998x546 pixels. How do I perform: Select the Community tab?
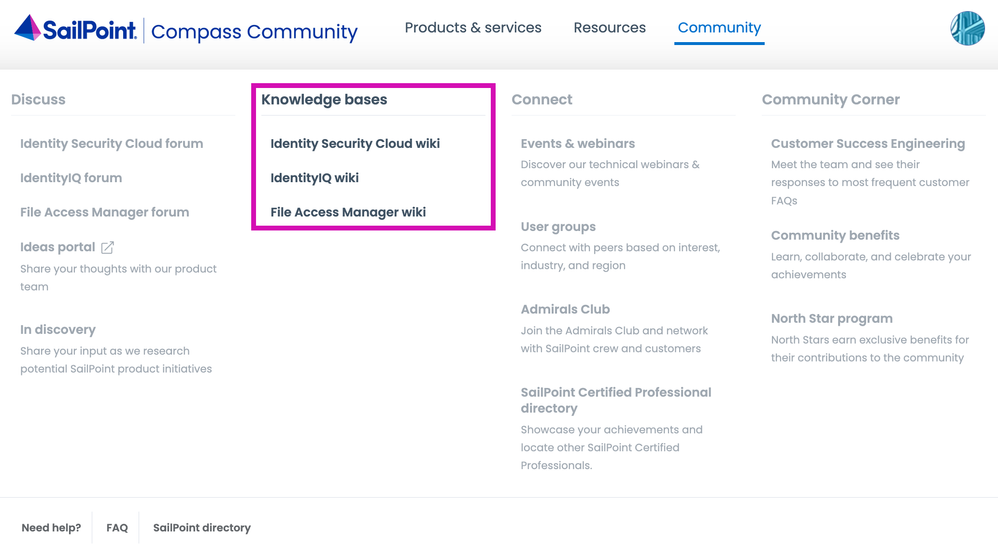click(719, 28)
